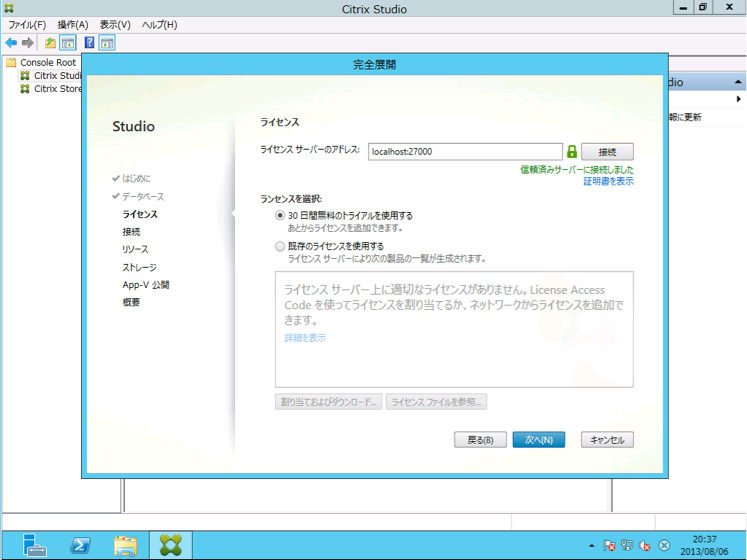
Task: Open File Explorer from the taskbar
Action: [x=125, y=545]
